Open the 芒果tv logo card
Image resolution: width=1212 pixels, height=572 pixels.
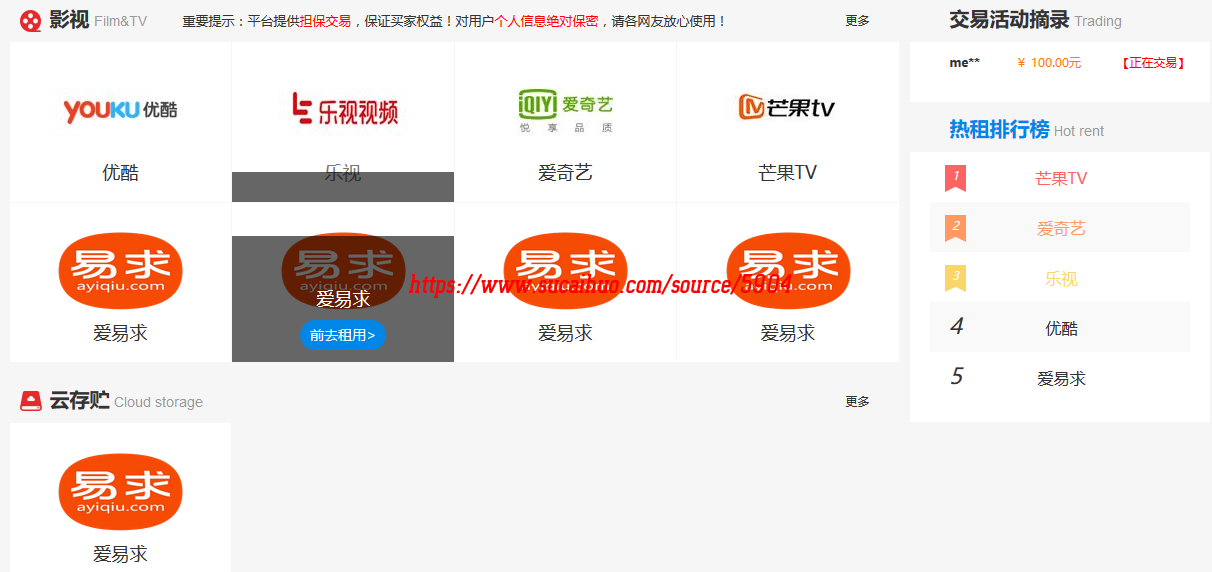(787, 107)
